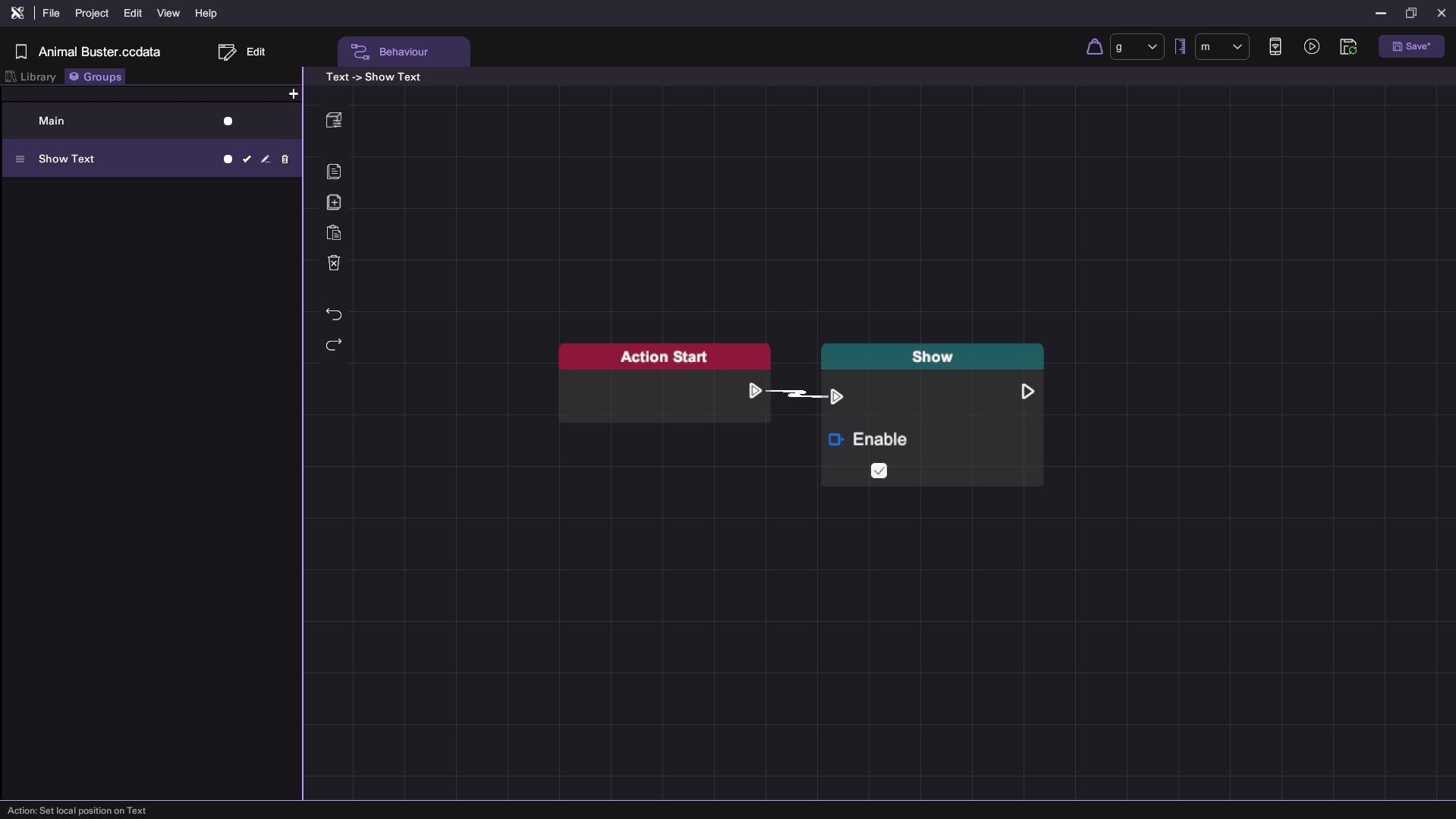
Task: Uncheck the Enable checkbox in Show node
Action: click(x=879, y=471)
